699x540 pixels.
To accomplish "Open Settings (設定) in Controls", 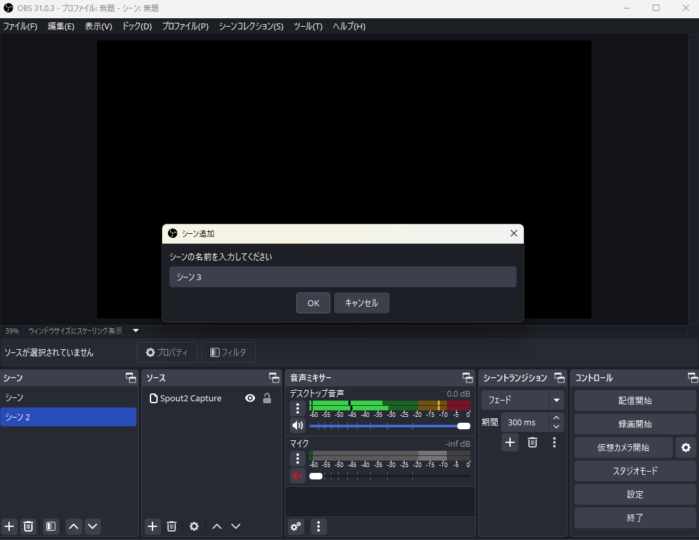I will [635, 494].
